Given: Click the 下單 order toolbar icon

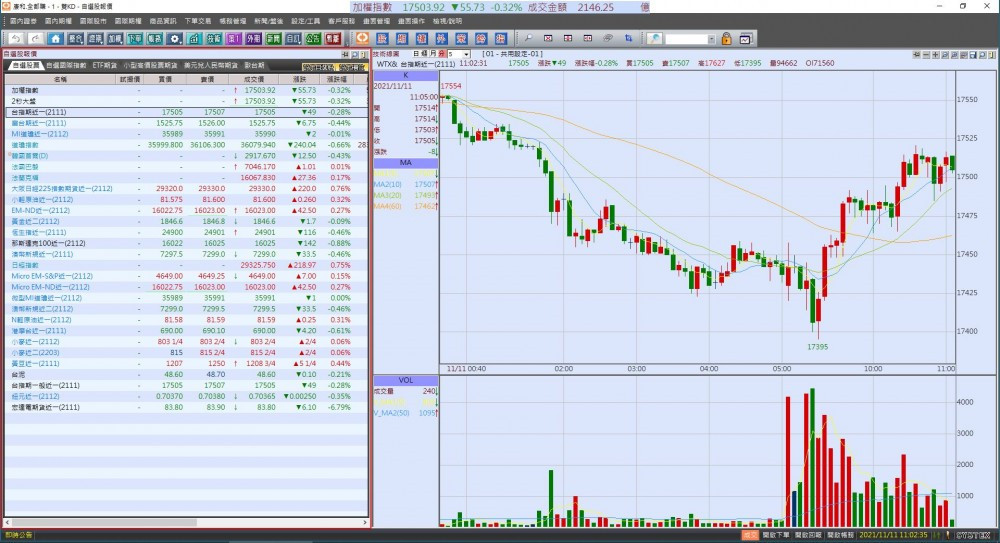Looking at the screenshot, I should click(x=135, y=38).
